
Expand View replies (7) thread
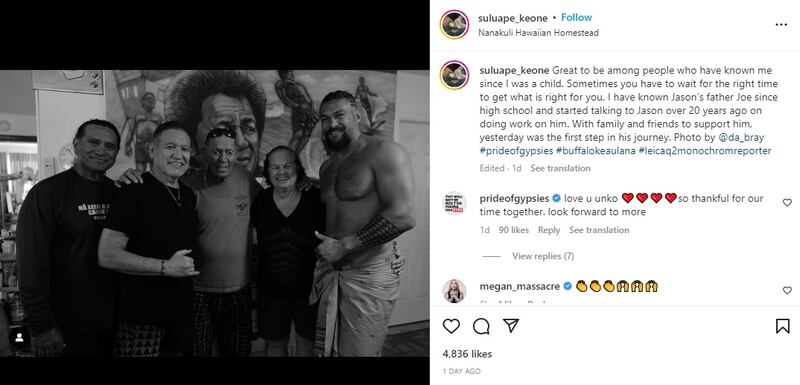(x=543, y=256)
